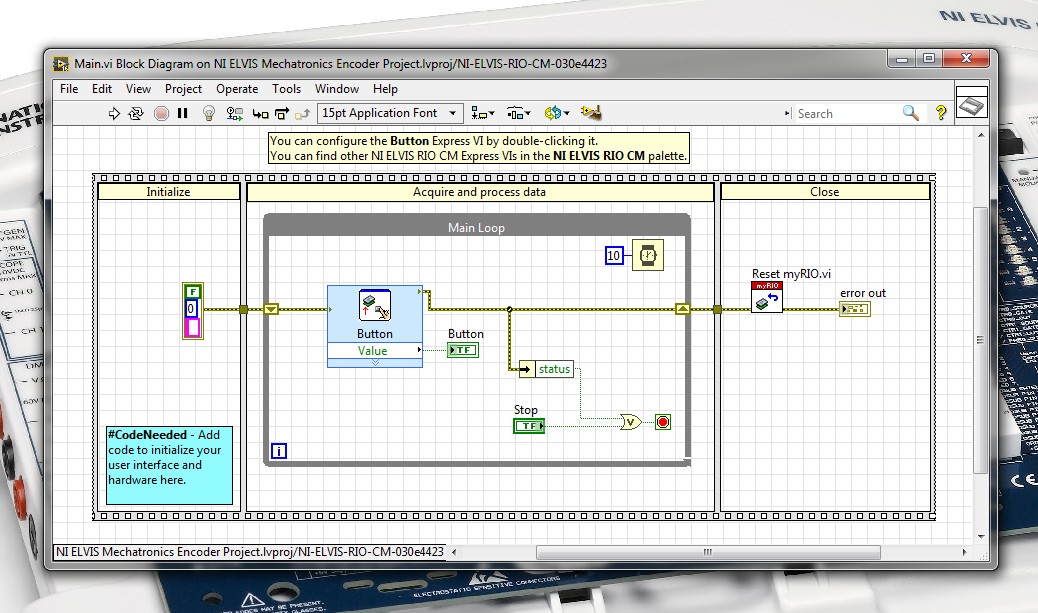This screenshot has height=613, width=1038.
Task: Pause execution using the Pause icon
Action: point(181,113)
